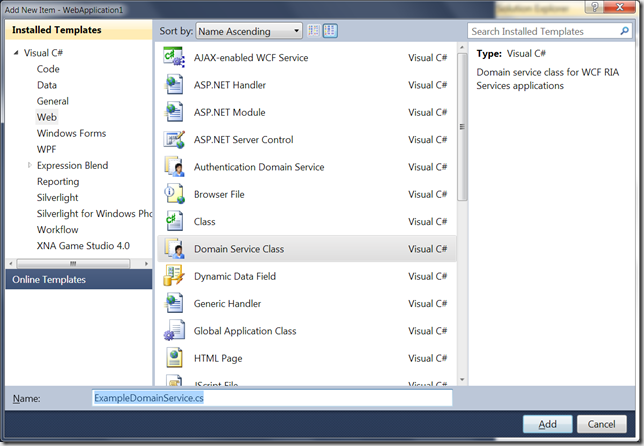
Task: Select the Data category
Action: coord(47,85)
